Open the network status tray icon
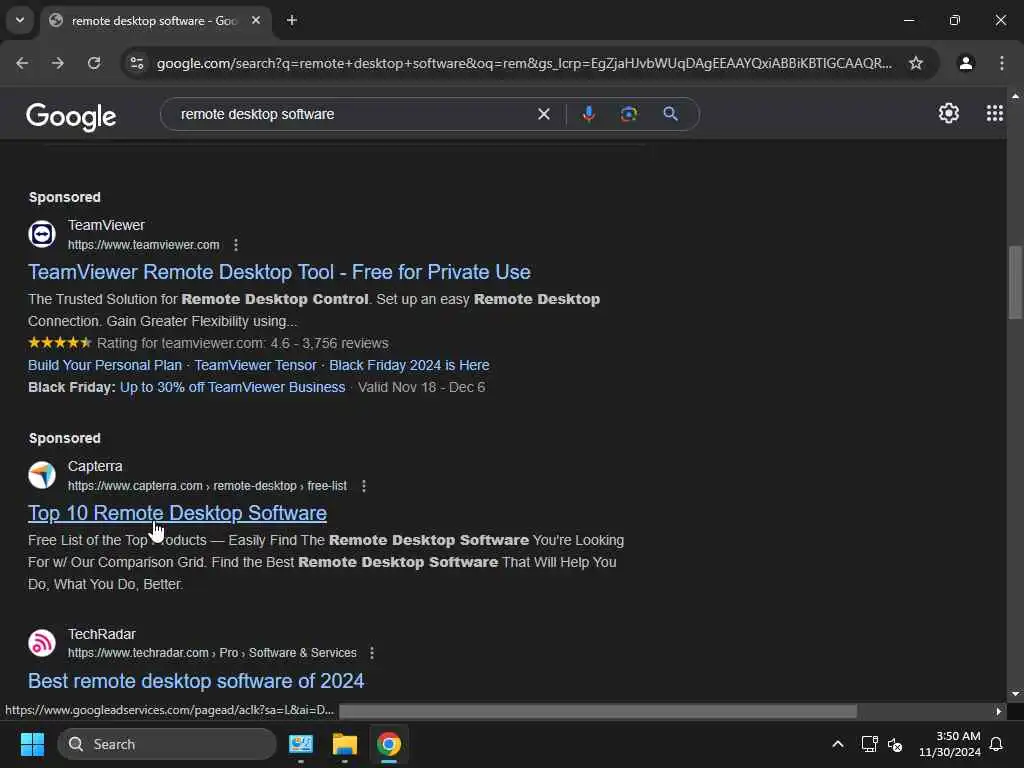The image size is (1024, 768). coord(869,744)
